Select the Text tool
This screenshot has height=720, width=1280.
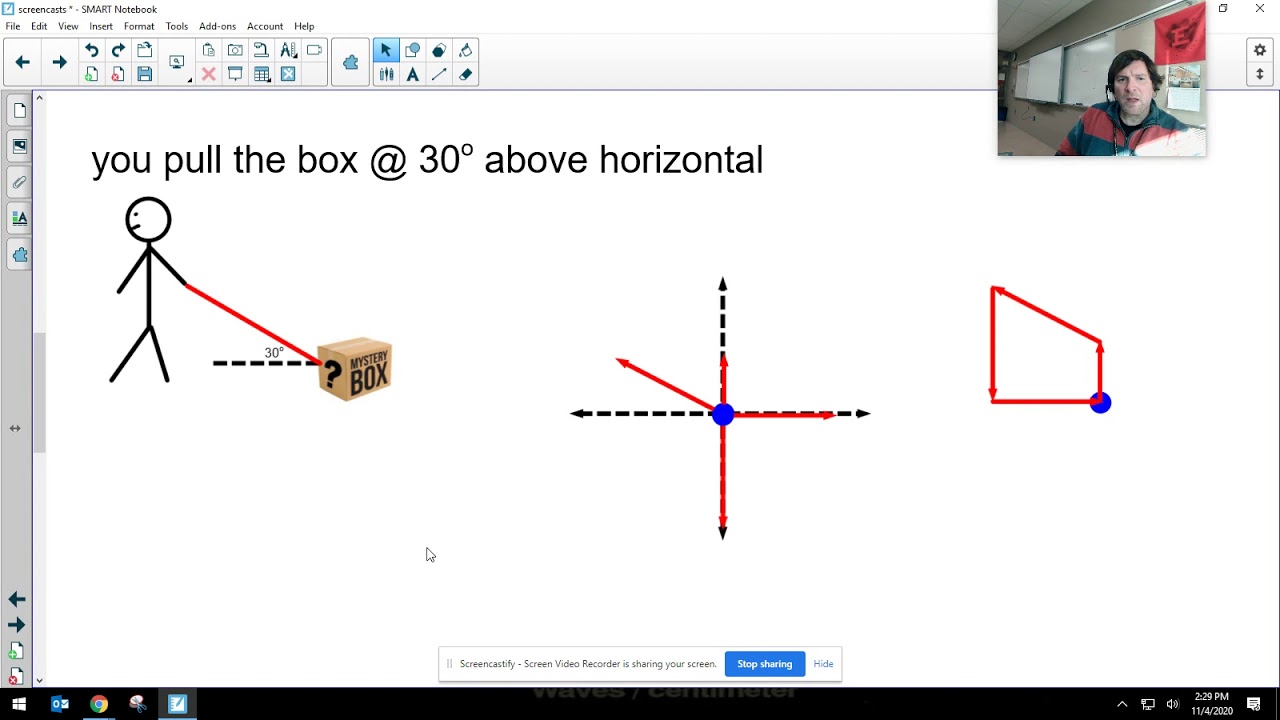[412, 74]
